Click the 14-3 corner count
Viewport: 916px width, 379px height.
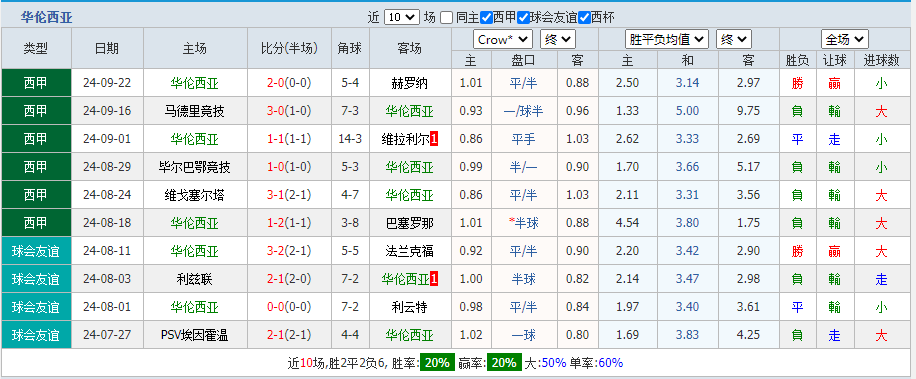click(x=350, y=140)
